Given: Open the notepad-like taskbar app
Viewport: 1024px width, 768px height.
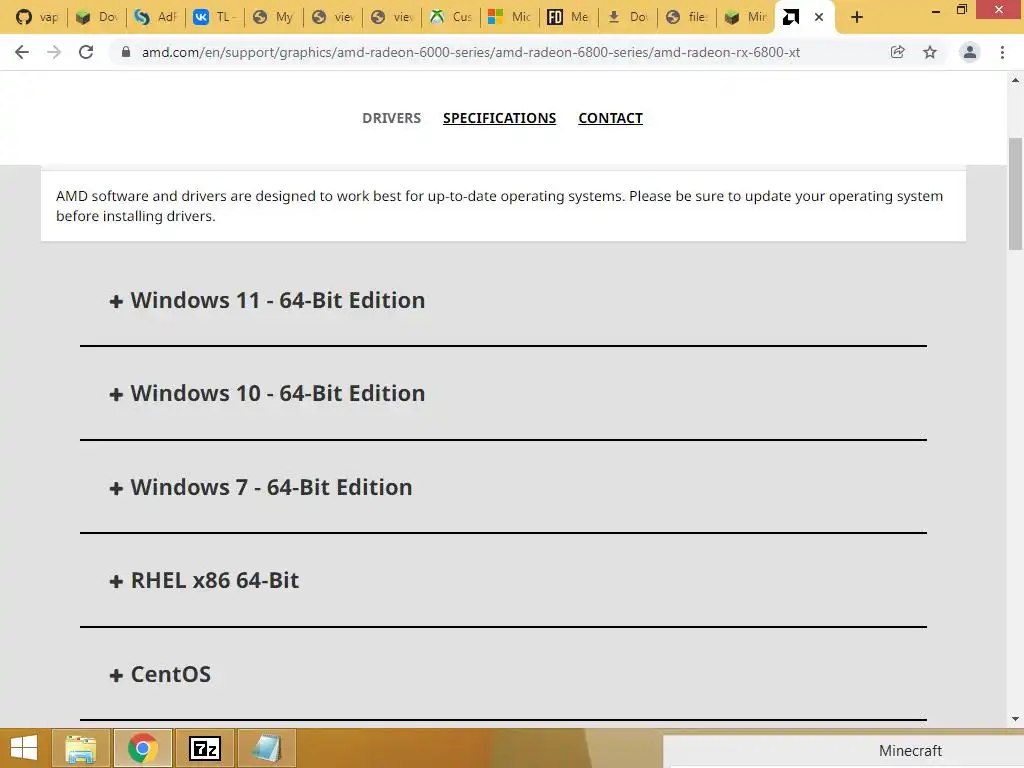Looking at the screenshot, I should [x=266, y=748].
